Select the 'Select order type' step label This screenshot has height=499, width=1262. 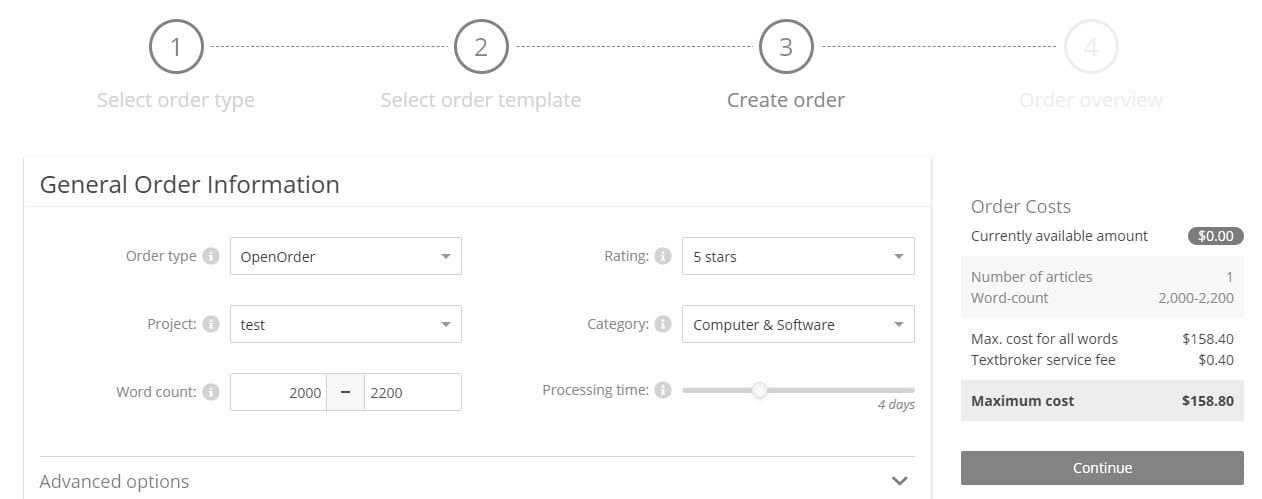[x=176, y=100]
